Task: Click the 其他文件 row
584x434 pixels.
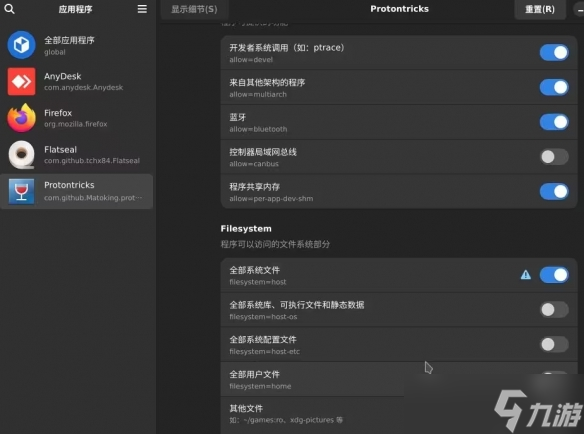Action: 399,414
